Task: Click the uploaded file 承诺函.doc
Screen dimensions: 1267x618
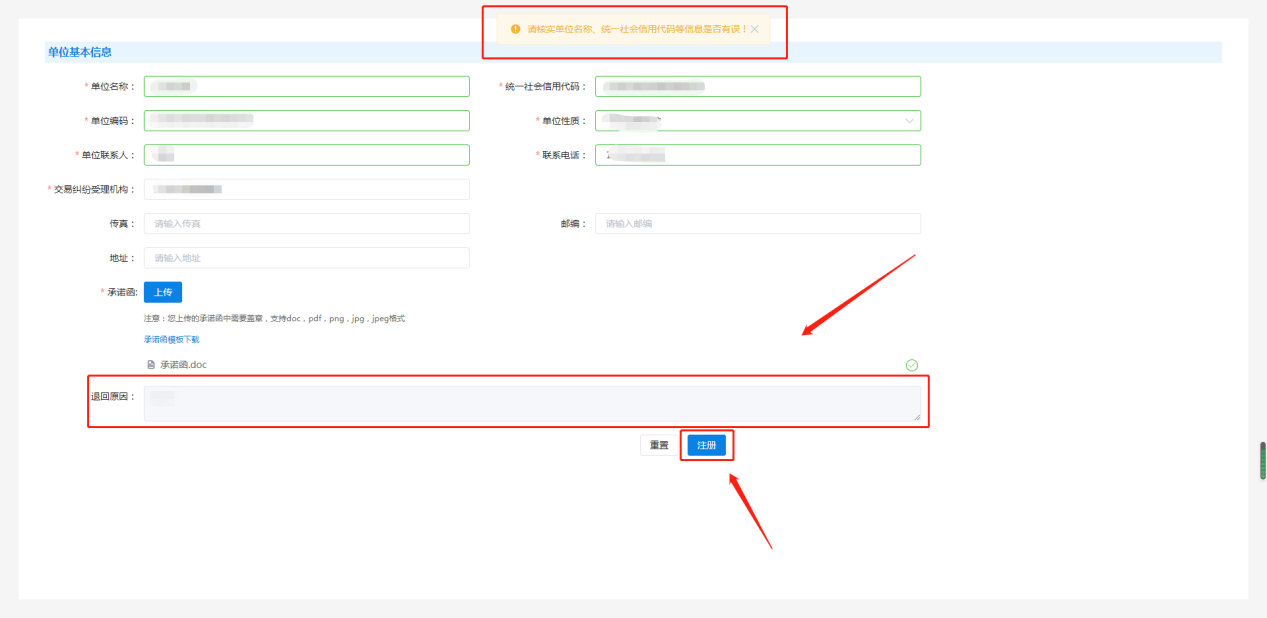Action: 183,365
